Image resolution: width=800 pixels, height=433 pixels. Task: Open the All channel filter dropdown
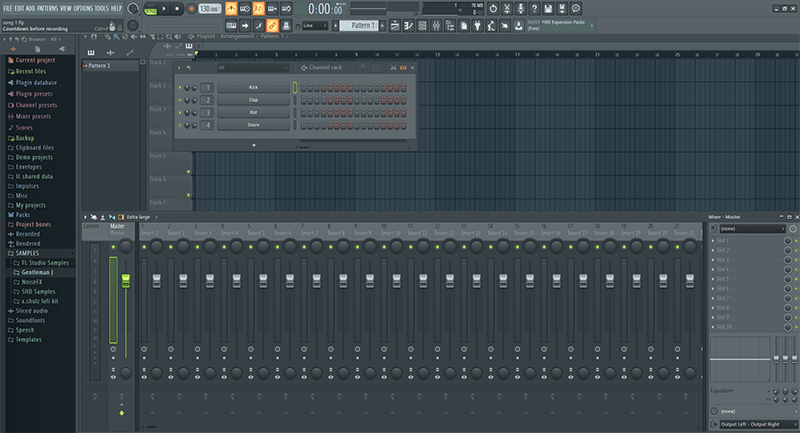(x=253, y=67)
